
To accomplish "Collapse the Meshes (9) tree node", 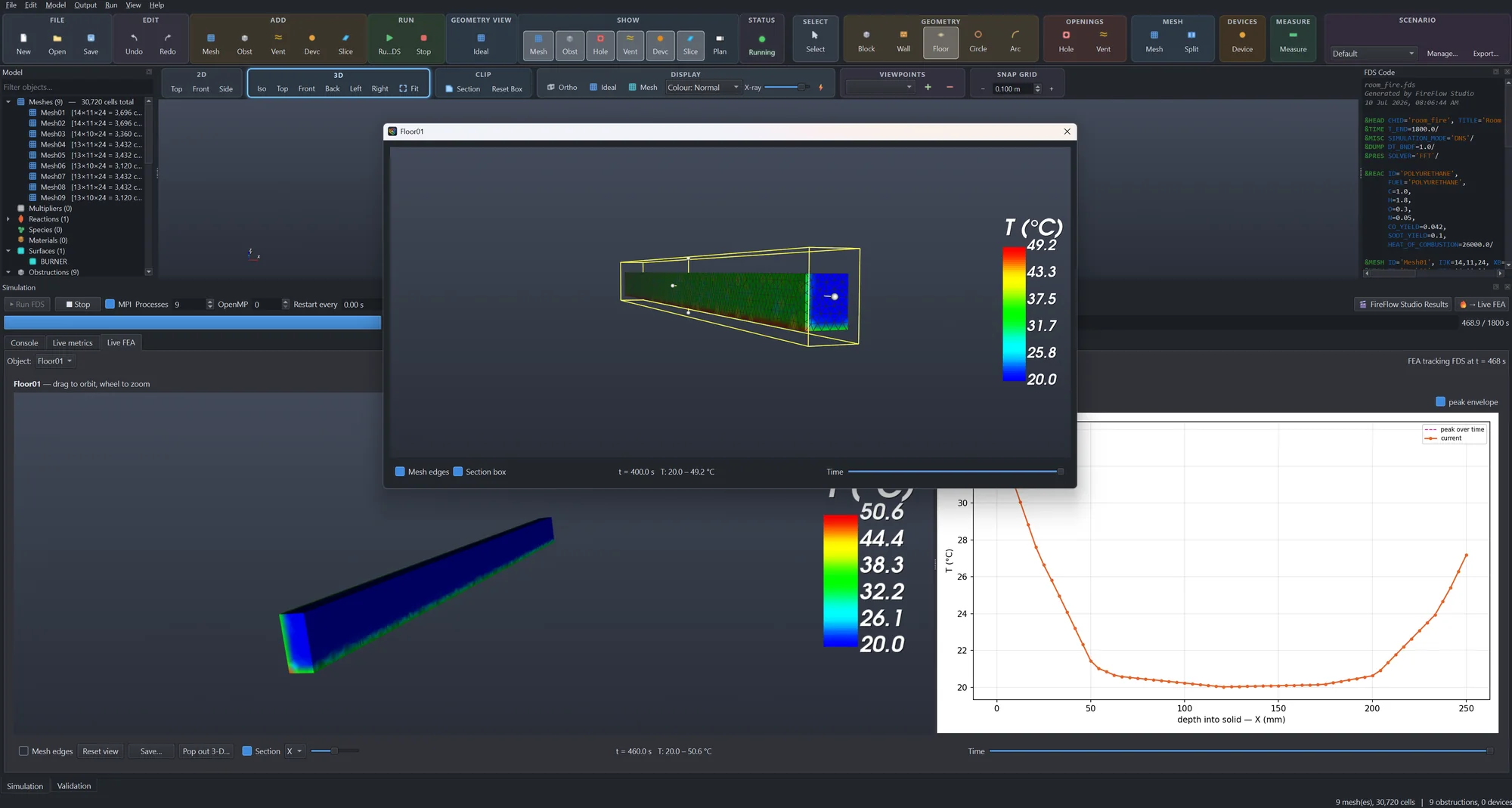I will (x=8, y=102).
